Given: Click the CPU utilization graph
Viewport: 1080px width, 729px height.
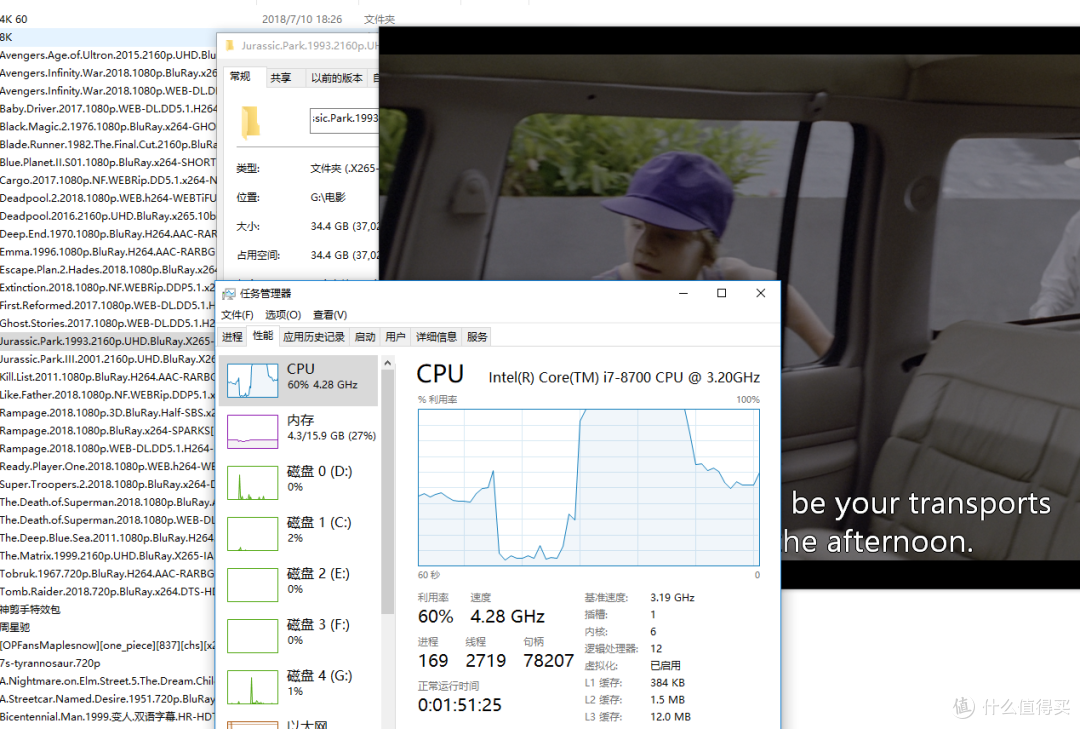Looking at the screenshot, I should pyautogui.click(x=588, y=488).
